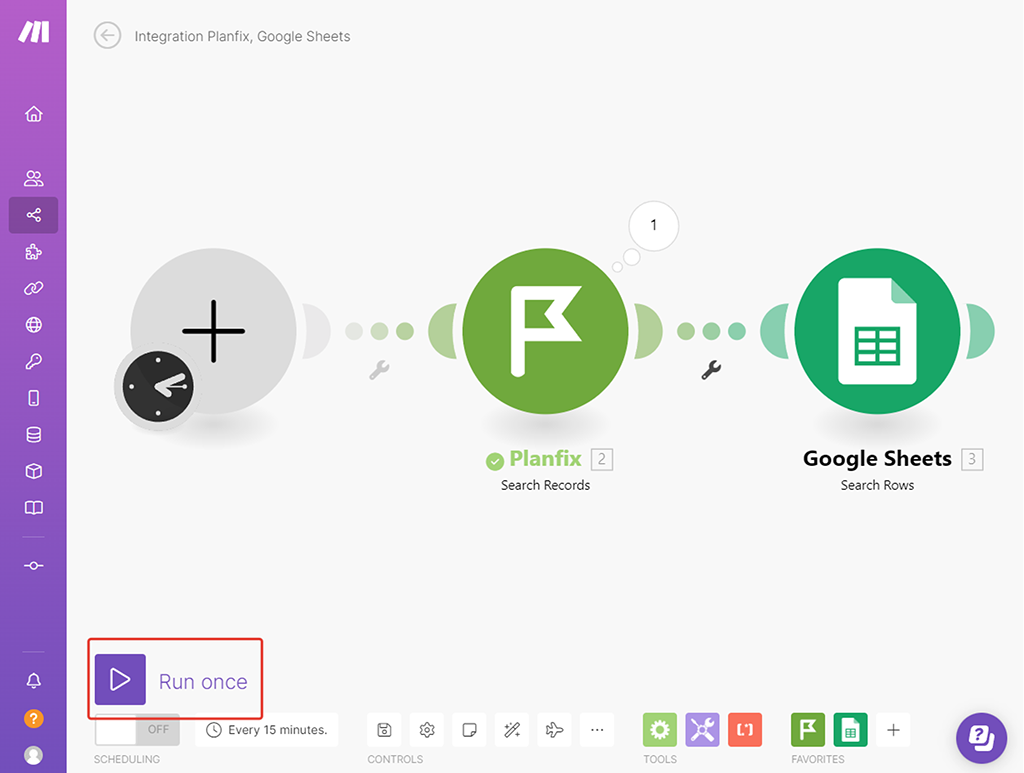The width and height of the screenshot is (1024, 773).
Task: Click the commit node icon in the sidebar
Action: pyautogui.click(x=33, y=565)
